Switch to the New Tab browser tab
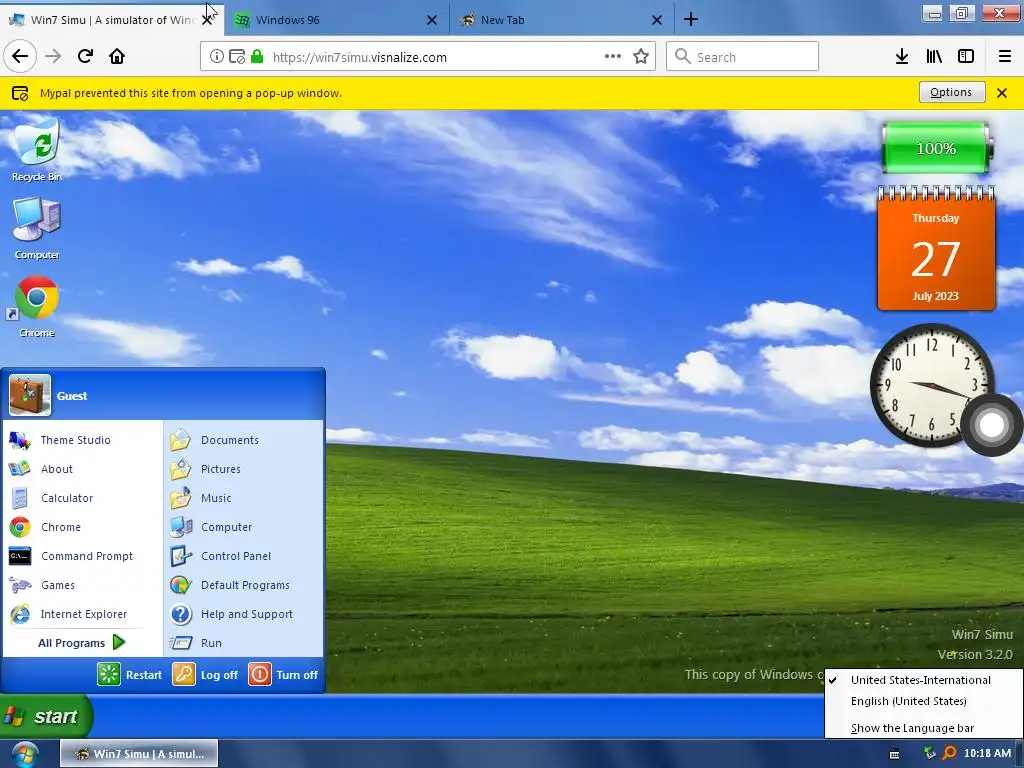 (x=561, y=20)
